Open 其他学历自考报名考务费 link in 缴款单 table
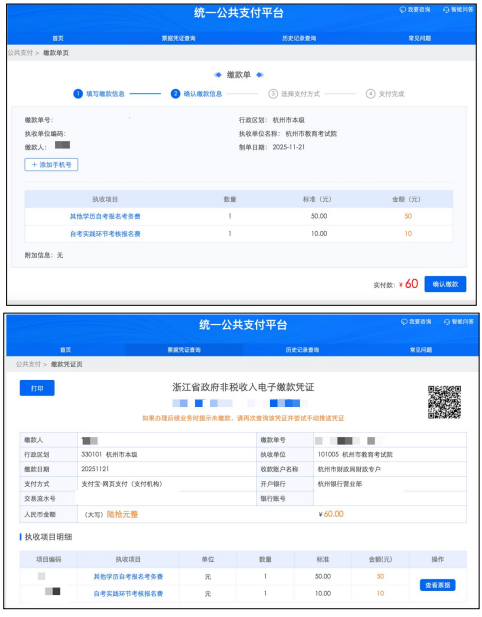This screenshot has width=482, height=617. [x=105, y=216]
